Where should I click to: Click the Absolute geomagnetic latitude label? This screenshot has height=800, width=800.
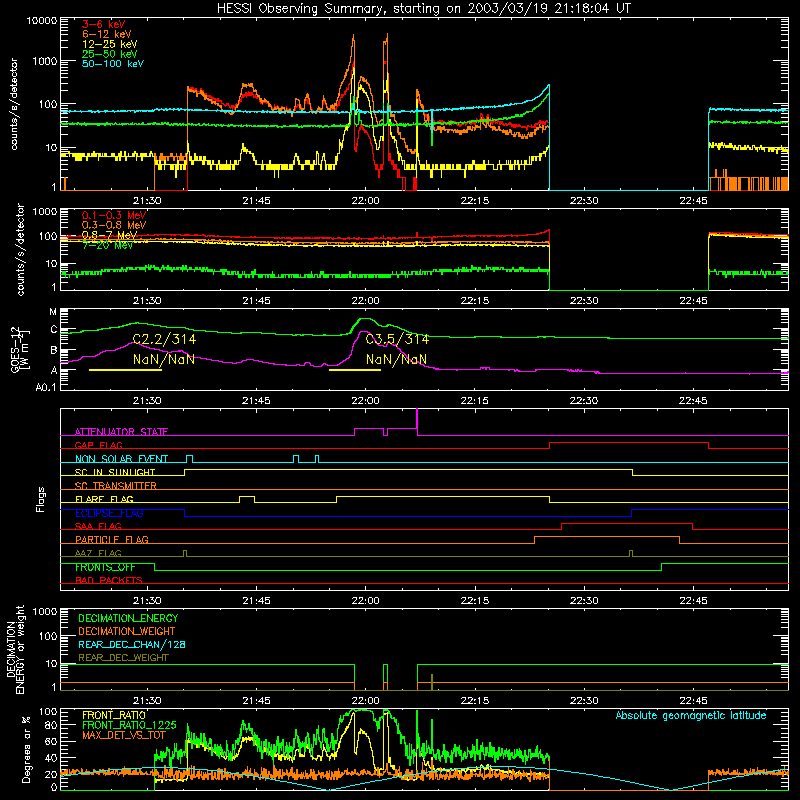click(691, 715)
